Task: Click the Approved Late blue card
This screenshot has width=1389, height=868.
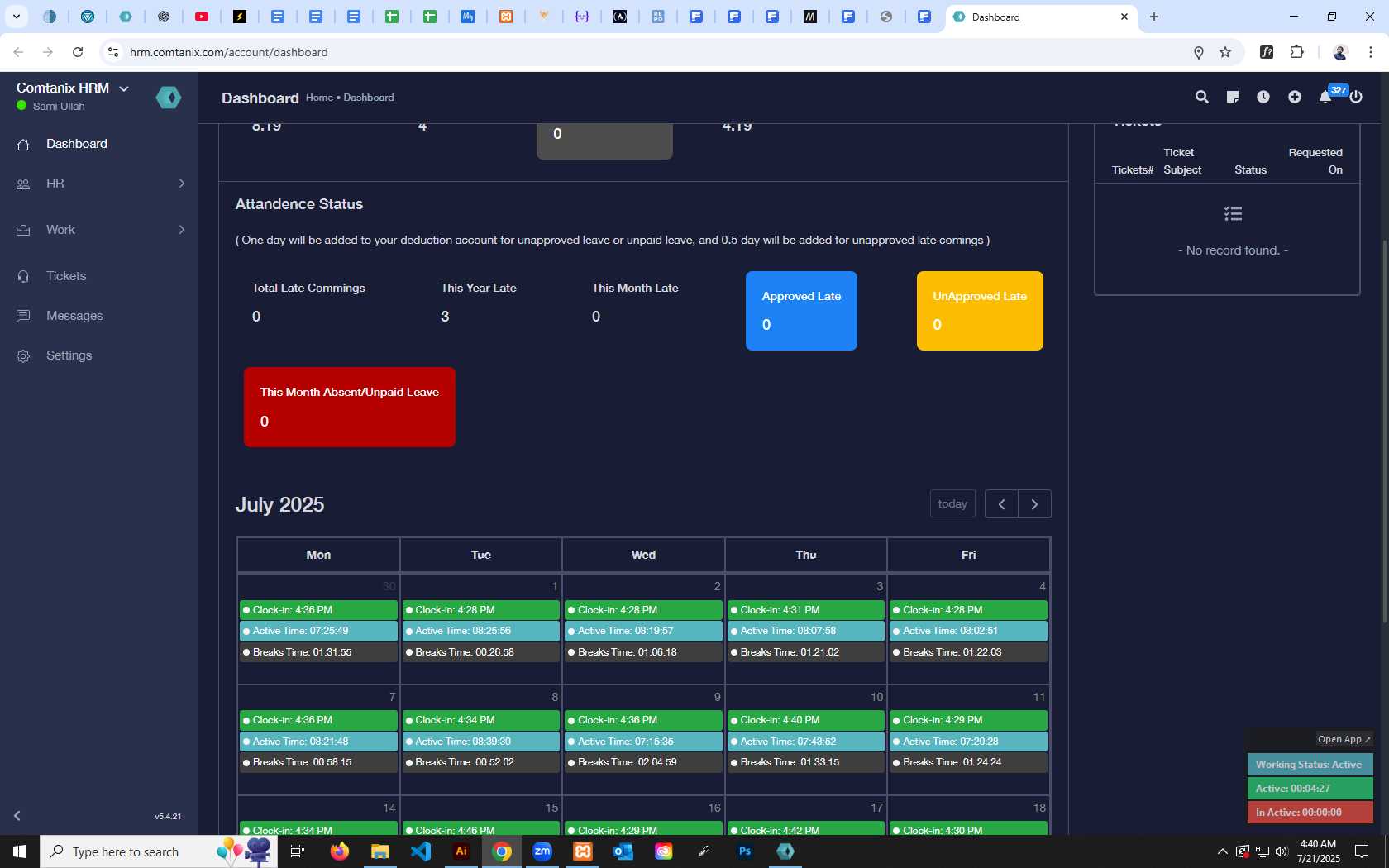Action: [x=801, y=311]
